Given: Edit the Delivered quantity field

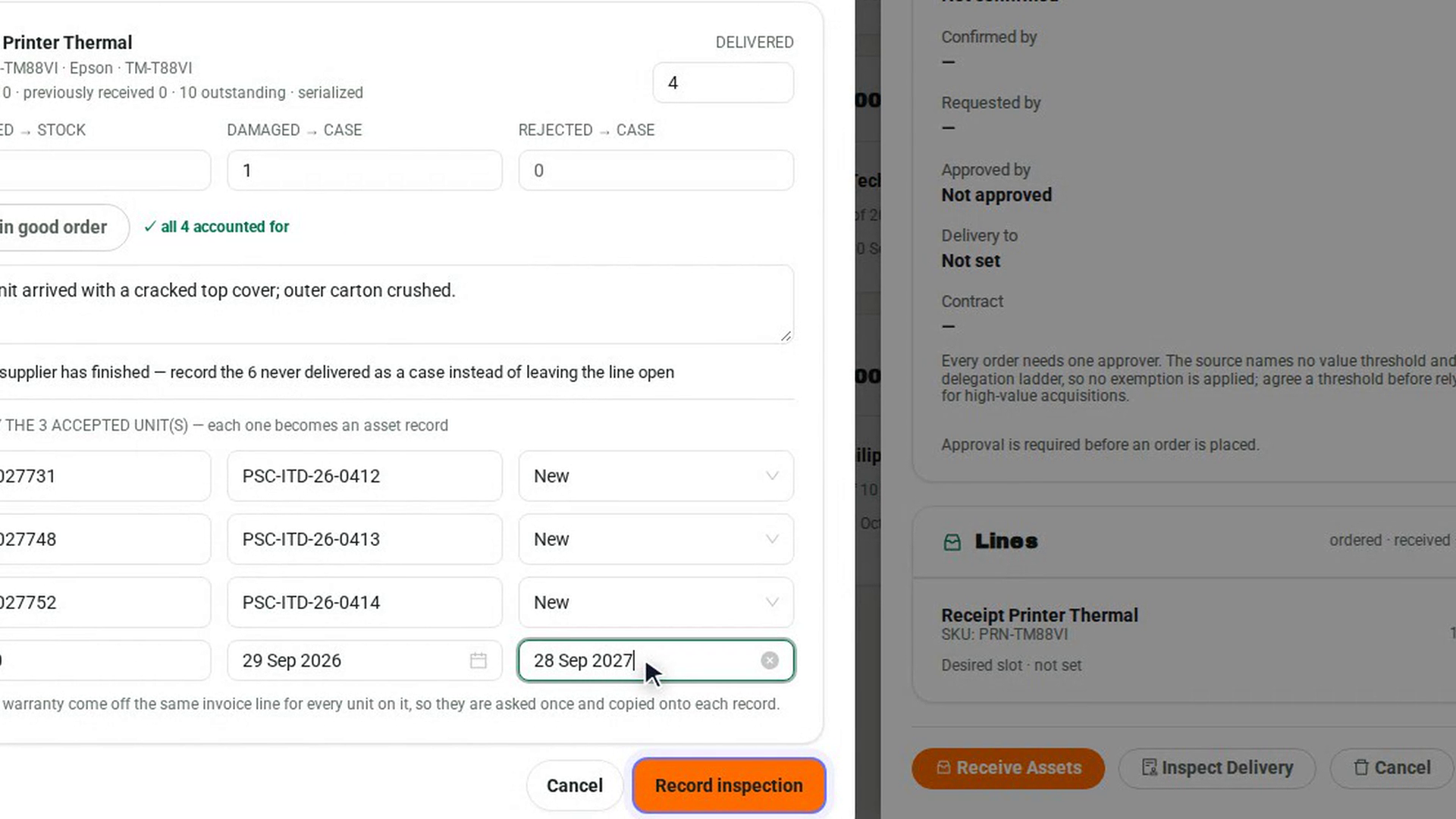Looking at the screenshot, I should (723, 83).
